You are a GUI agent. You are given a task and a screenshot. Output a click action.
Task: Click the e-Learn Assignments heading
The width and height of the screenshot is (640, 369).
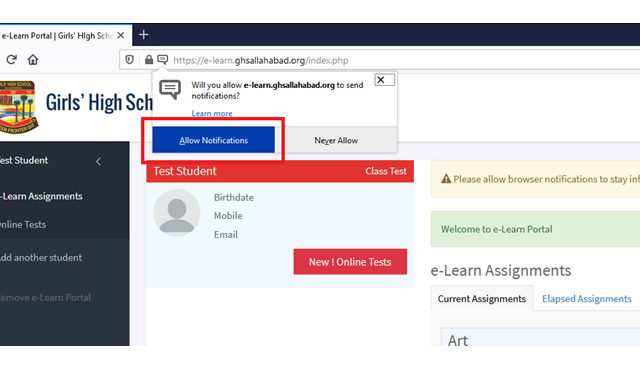501,271
